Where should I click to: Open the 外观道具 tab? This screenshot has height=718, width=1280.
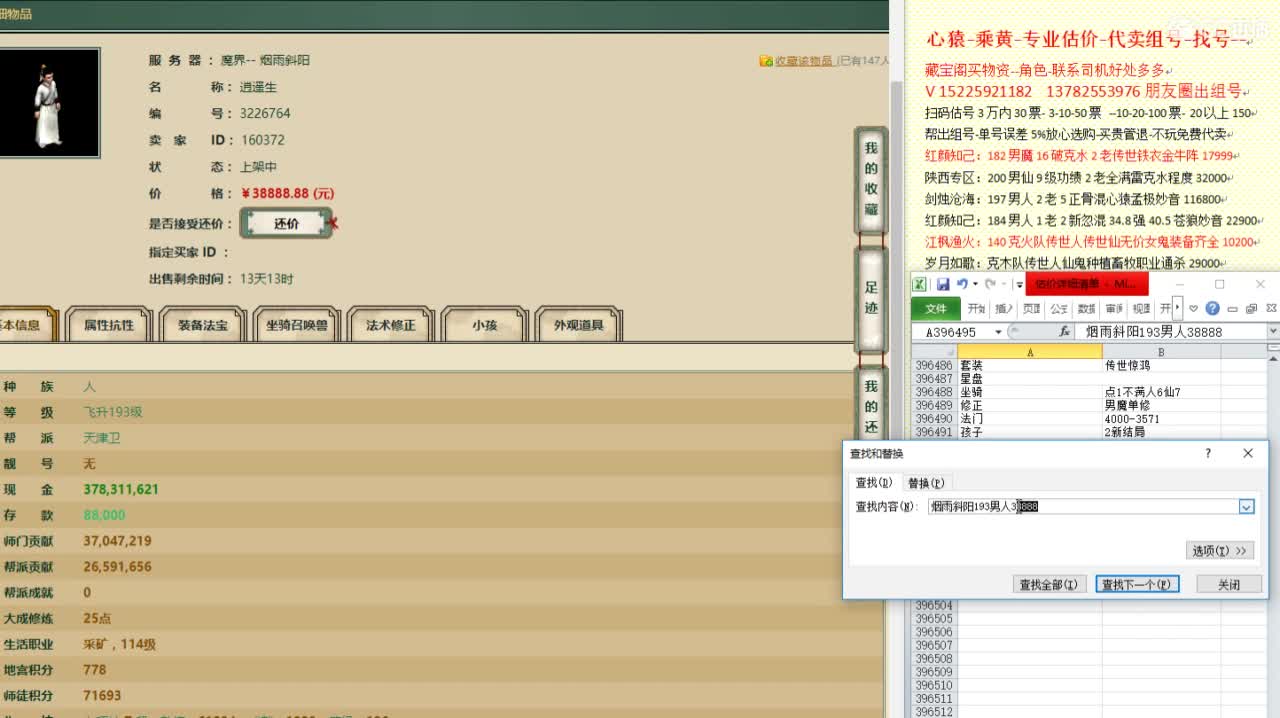(x=578, y=325)
